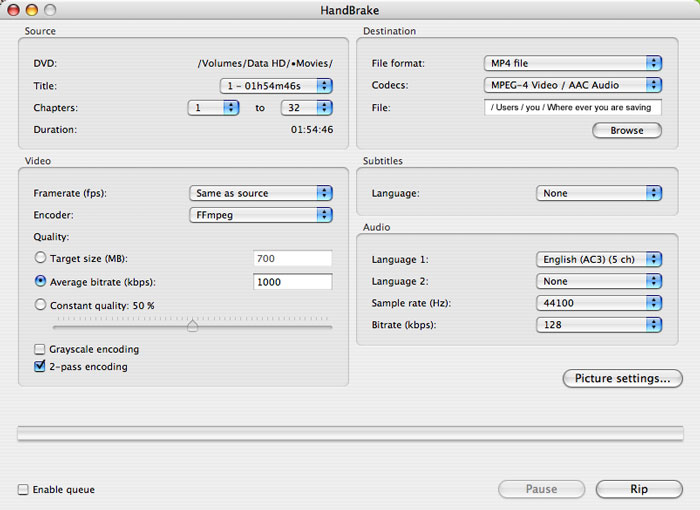Open Audio Language 1 dropdown (English AC3)
The image size is (700, 510).
pyautogui.click(x=599, y=259)
